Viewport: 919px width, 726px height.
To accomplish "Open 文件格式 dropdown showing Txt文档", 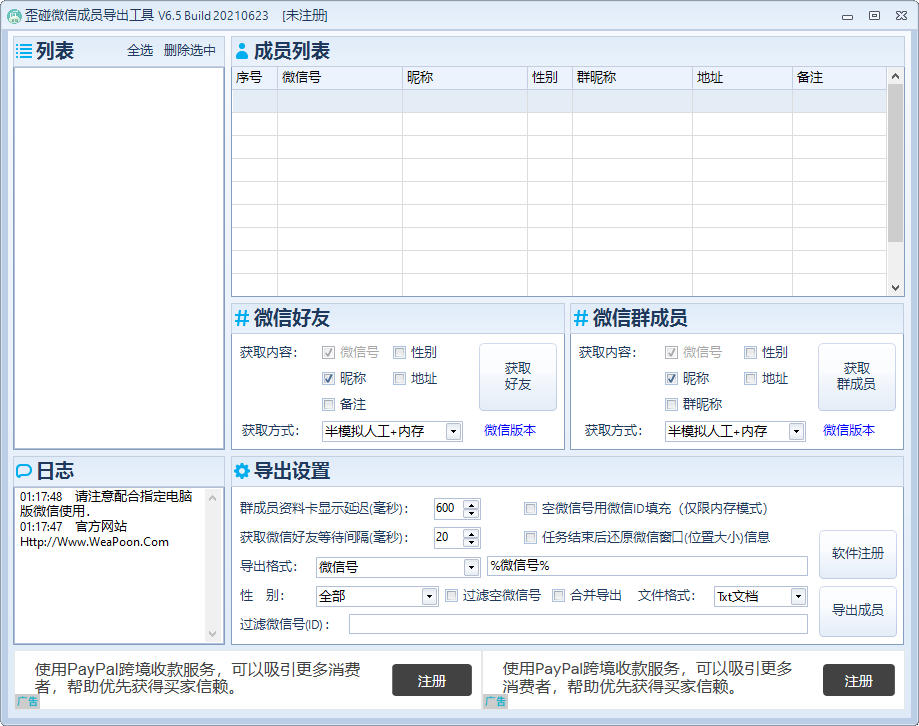I will (798, 597).
